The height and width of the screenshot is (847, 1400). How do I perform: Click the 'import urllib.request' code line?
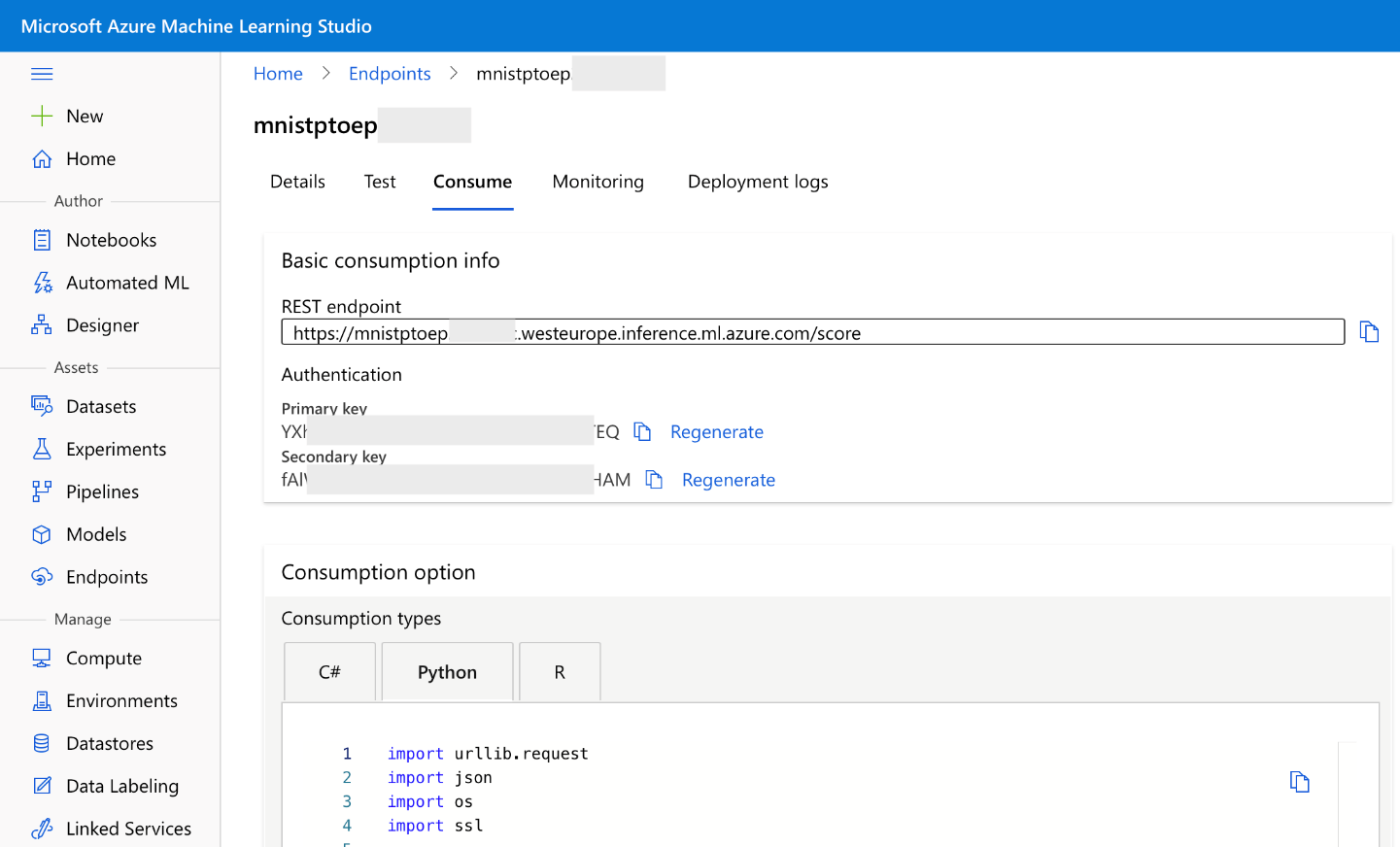tap(488, 754)
